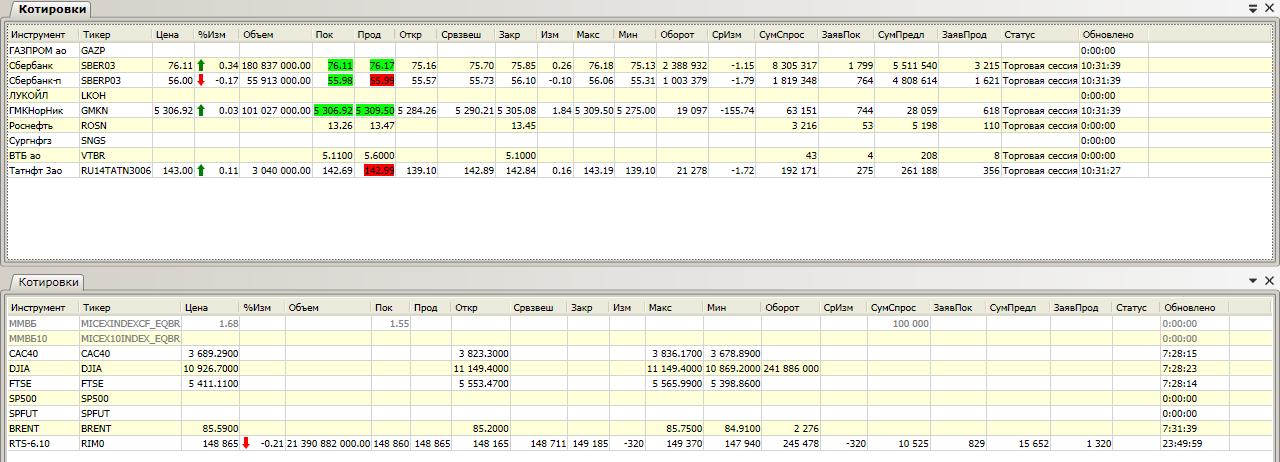
Task: Click the Оборот column header in upper table
Action: point(683,34)
